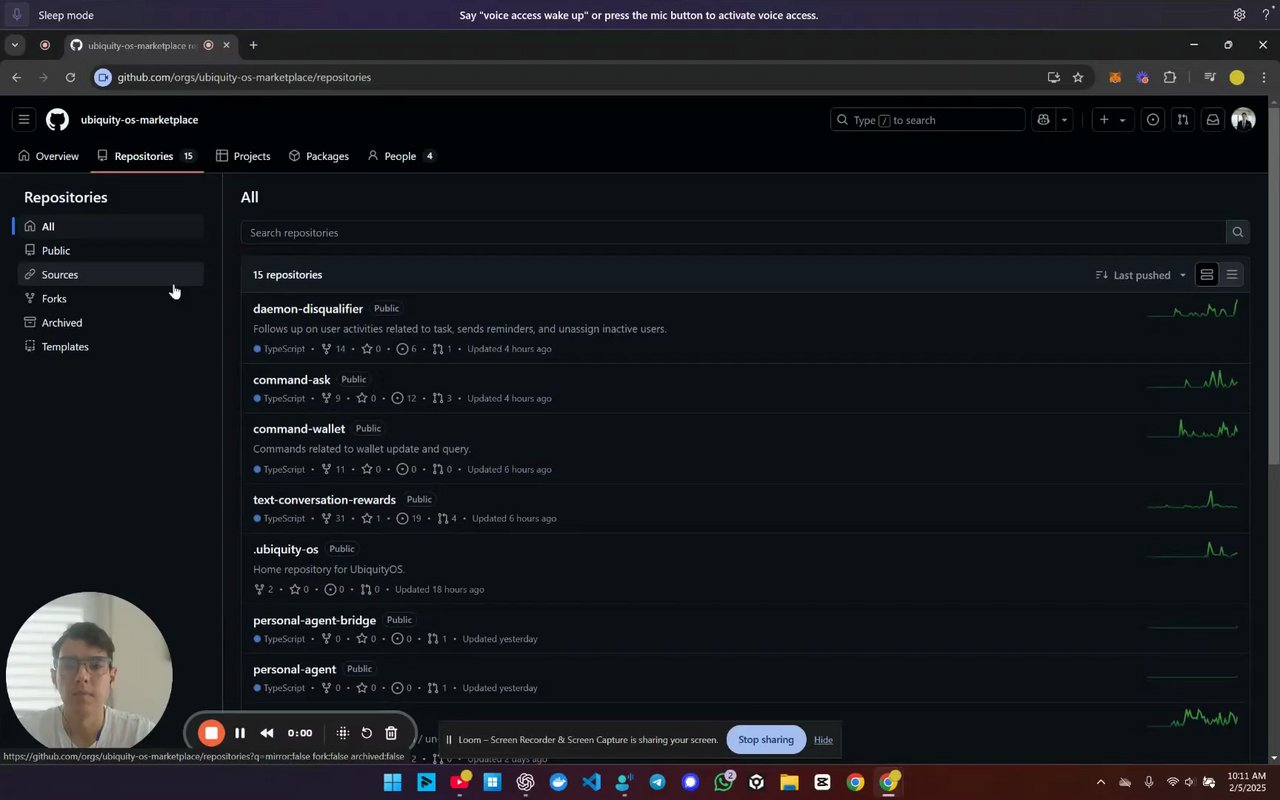Open the media control icon in Chrome toolbar

[1210, 77]
